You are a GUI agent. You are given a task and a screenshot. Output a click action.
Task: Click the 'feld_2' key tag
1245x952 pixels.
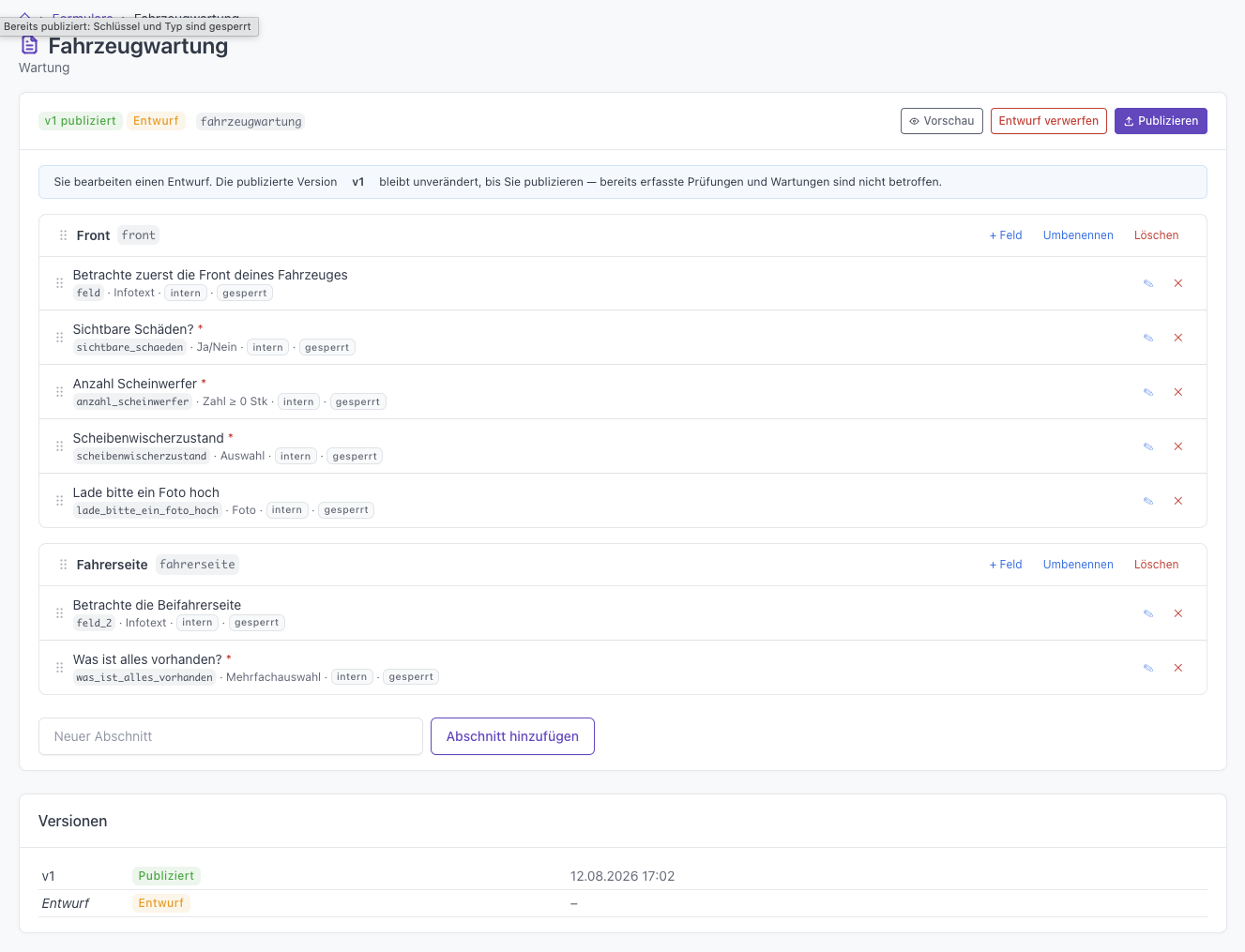click(95, 623)
